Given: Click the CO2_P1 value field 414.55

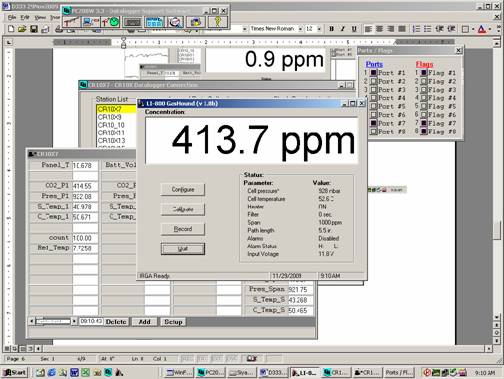Looking at the screenshot, I should (85, 186).
